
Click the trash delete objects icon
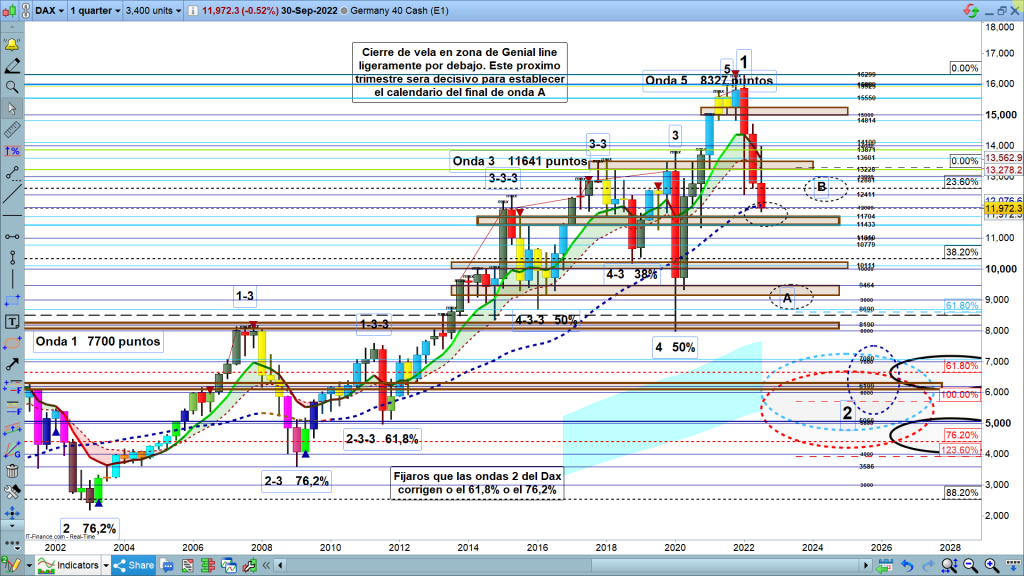(x=13, y=471)
